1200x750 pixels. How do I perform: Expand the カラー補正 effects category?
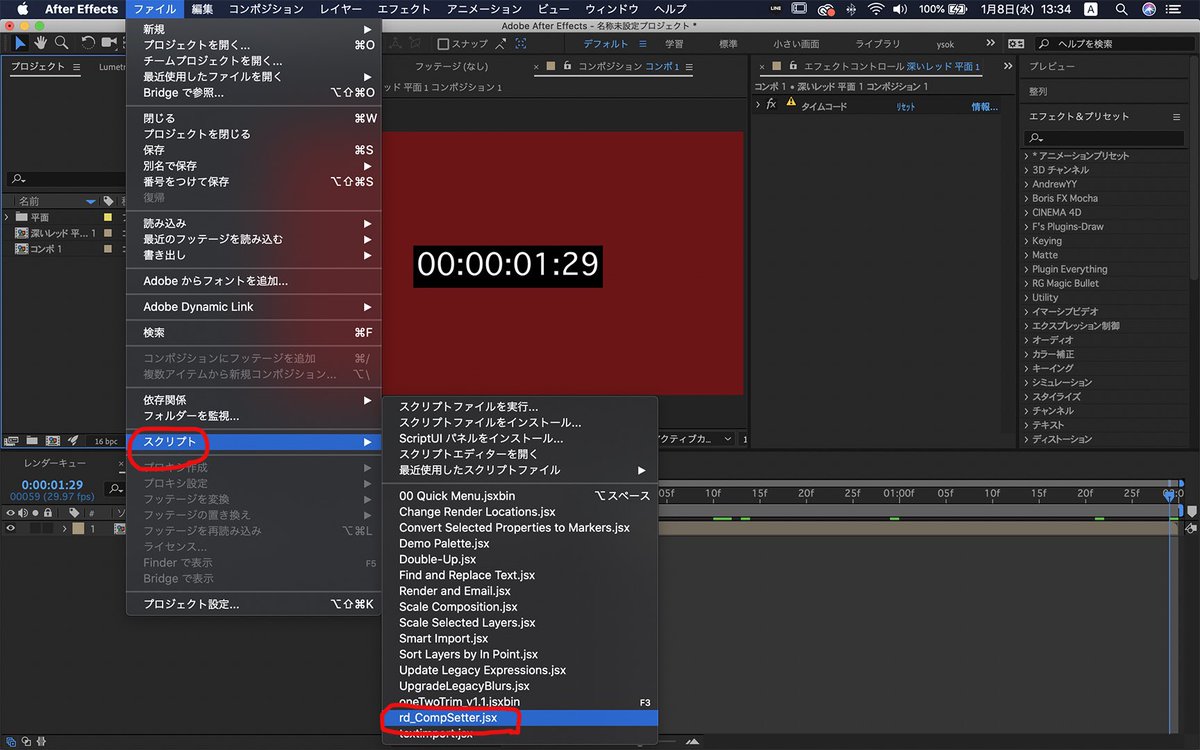point(1026,354)
